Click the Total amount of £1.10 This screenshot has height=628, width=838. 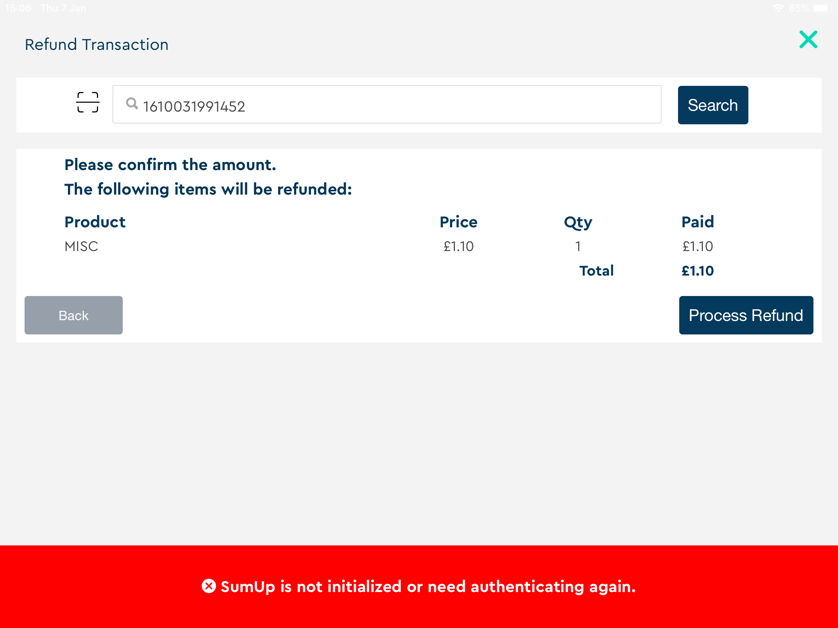(x=697, y=270)
